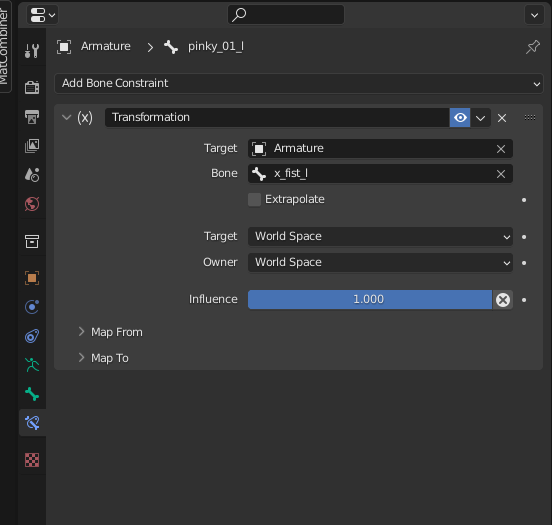This screenshot has height=525, width=552.
Task: Clear the Target Armature field
Action: click(x=501, y=149)
